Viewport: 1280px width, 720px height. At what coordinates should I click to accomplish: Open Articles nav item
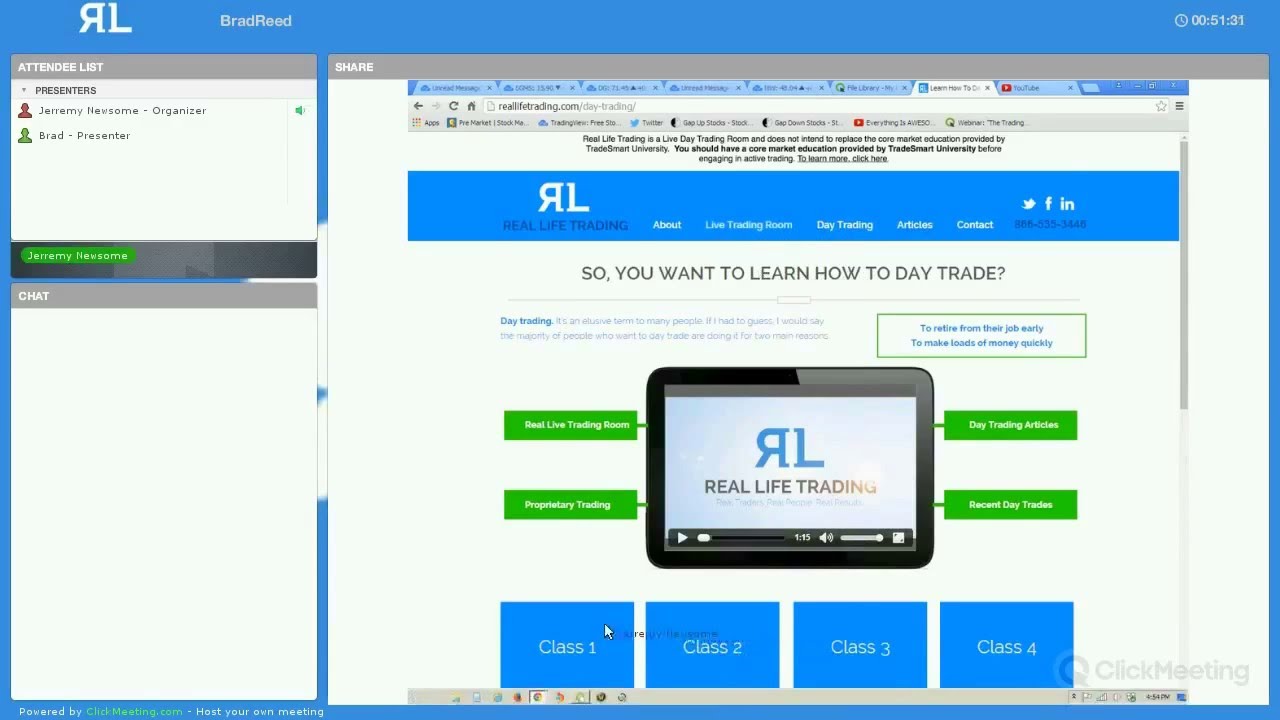[x=914, y=225]
